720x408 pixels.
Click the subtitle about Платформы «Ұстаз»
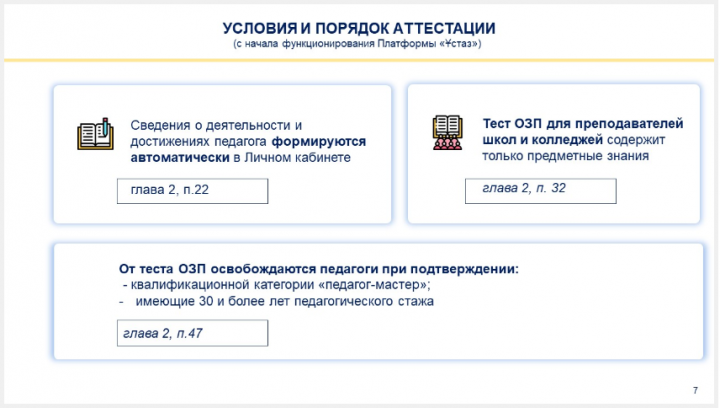pos(357,44)
